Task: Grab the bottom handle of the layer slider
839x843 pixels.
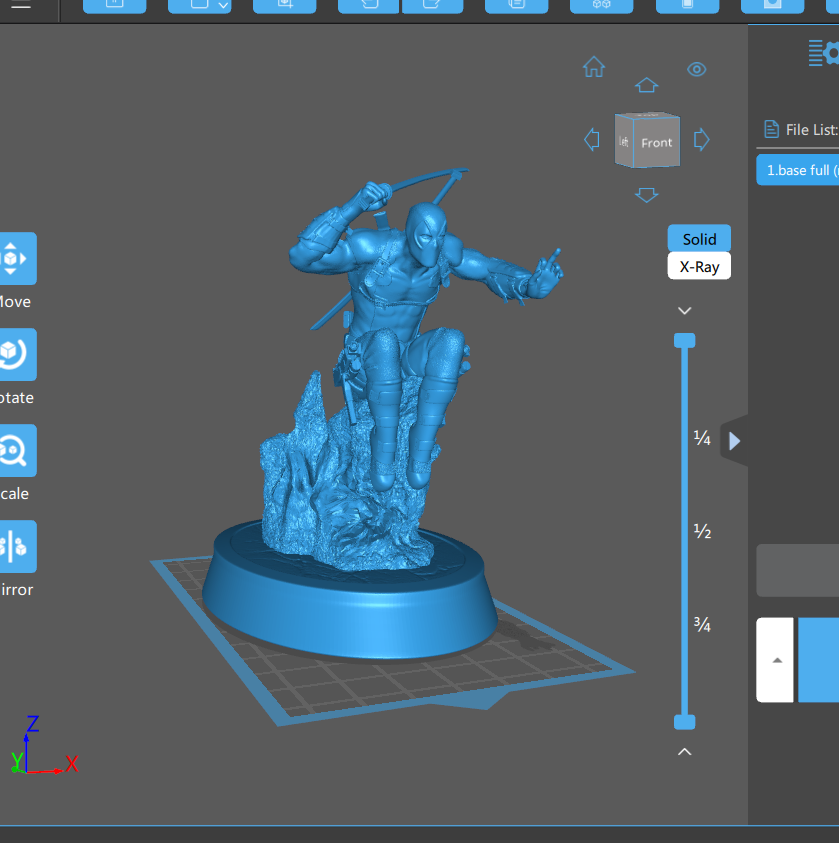Action: tap(684, 722)
